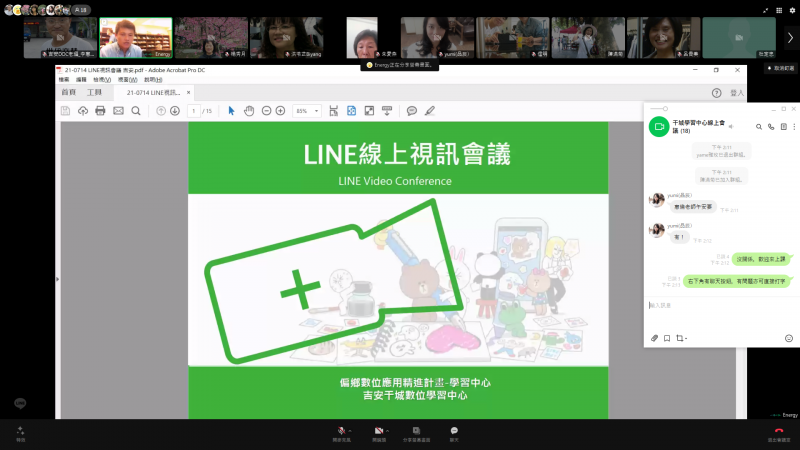800x450 pixels.
Task: Toggle the camera in the meeting bar
Action: tap(379, 431)
